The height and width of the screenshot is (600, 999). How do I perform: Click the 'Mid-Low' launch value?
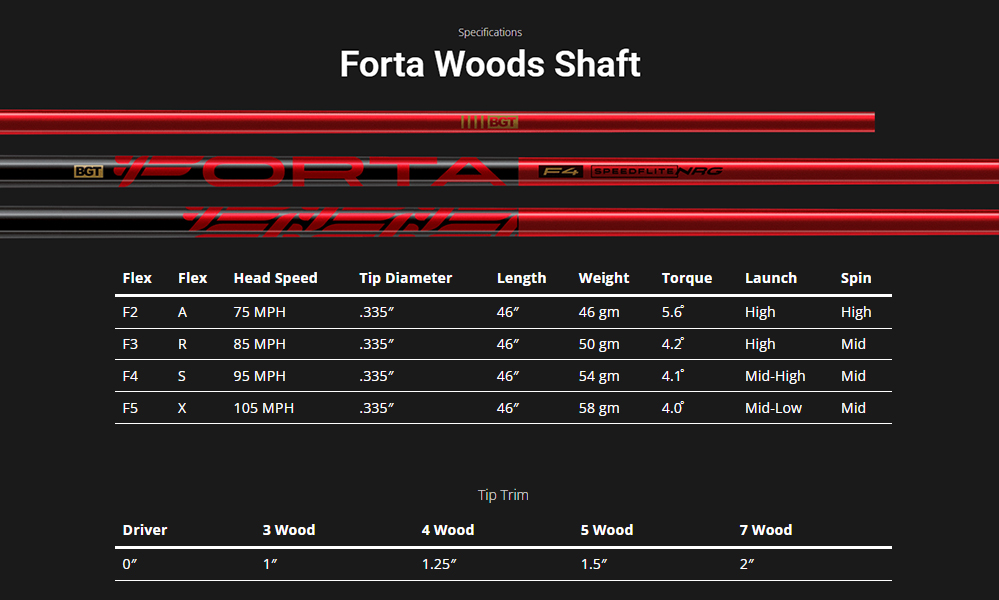[x=773, y=408]
